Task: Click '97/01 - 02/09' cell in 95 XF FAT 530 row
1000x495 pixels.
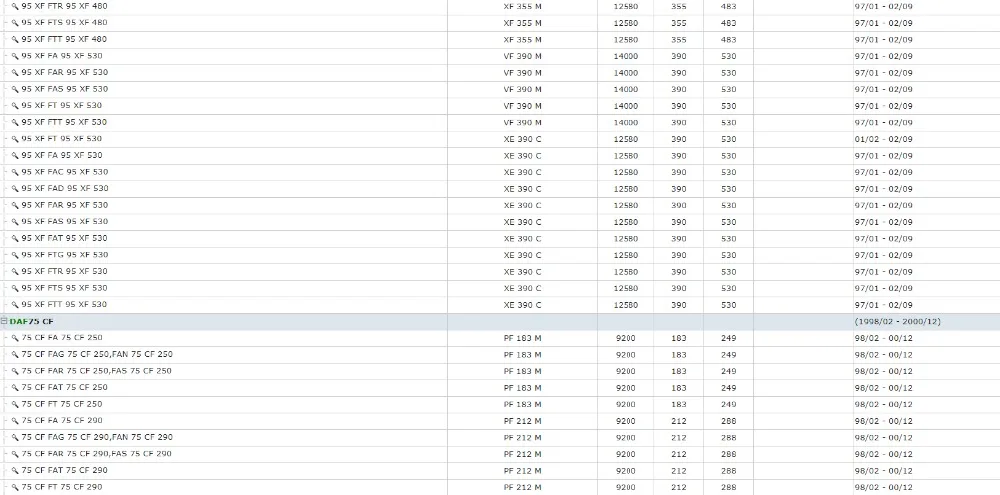Action: [x=883, y=239]
